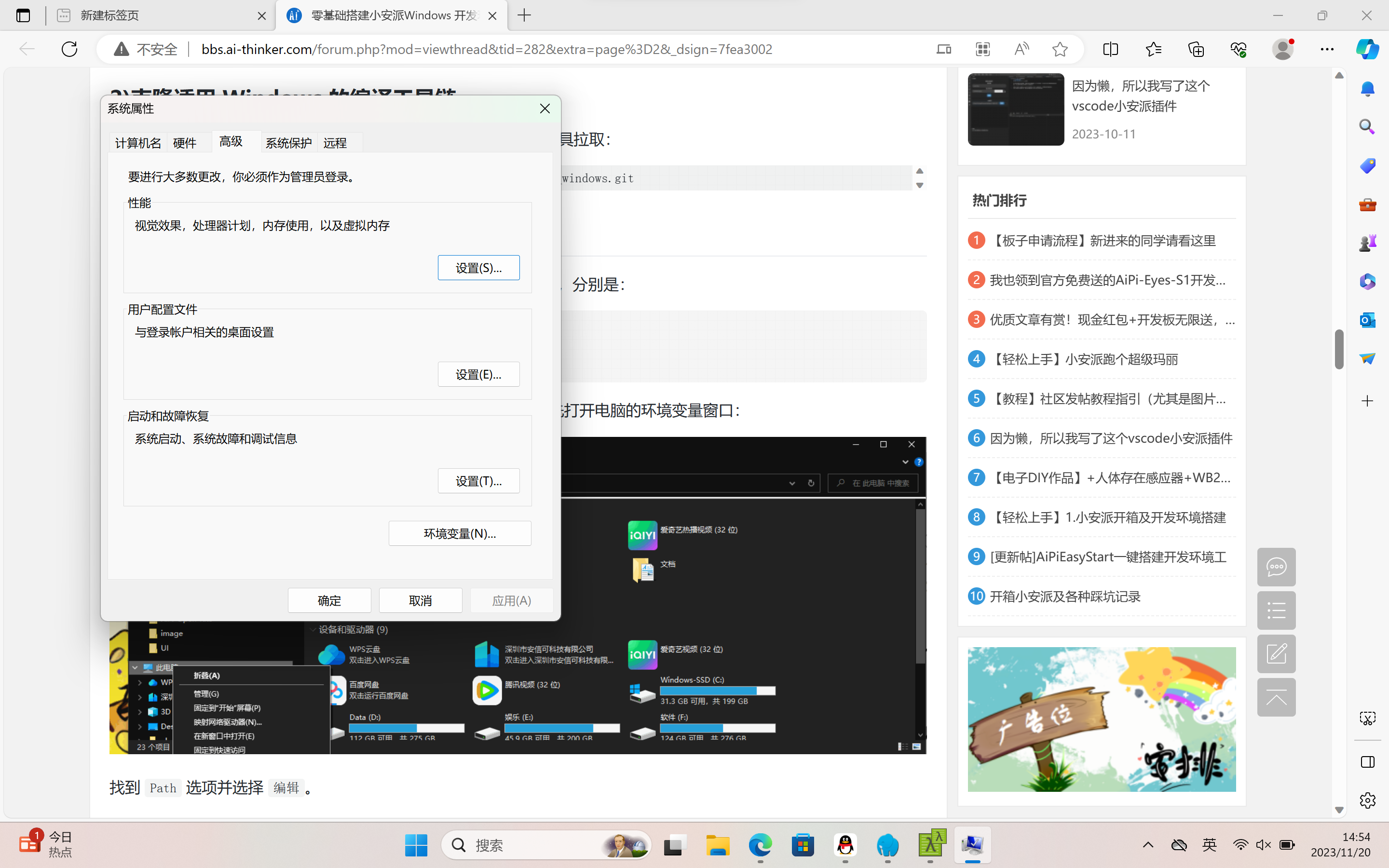Open Games chess icon in sidebar
1389x868 pixels.
point(1368,243)
